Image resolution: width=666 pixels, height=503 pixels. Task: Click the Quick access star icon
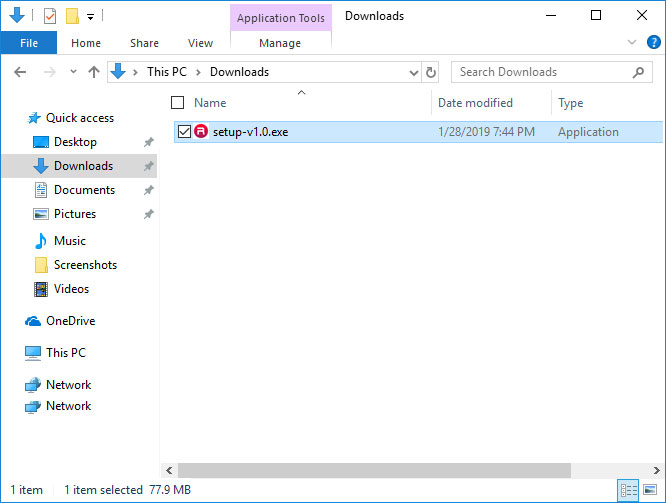coord(34,118)
